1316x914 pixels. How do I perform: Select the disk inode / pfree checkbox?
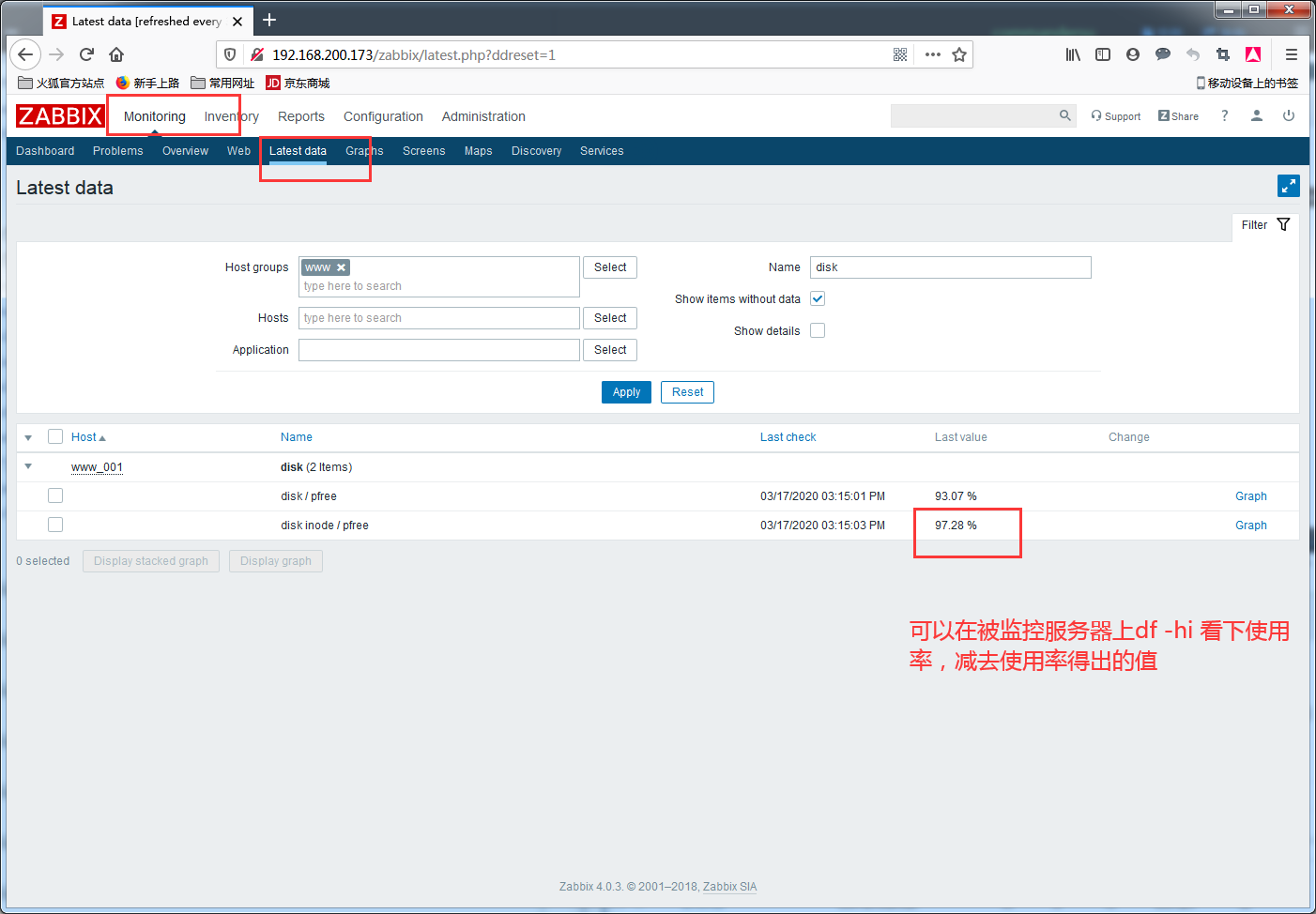(x=55, y=525)
